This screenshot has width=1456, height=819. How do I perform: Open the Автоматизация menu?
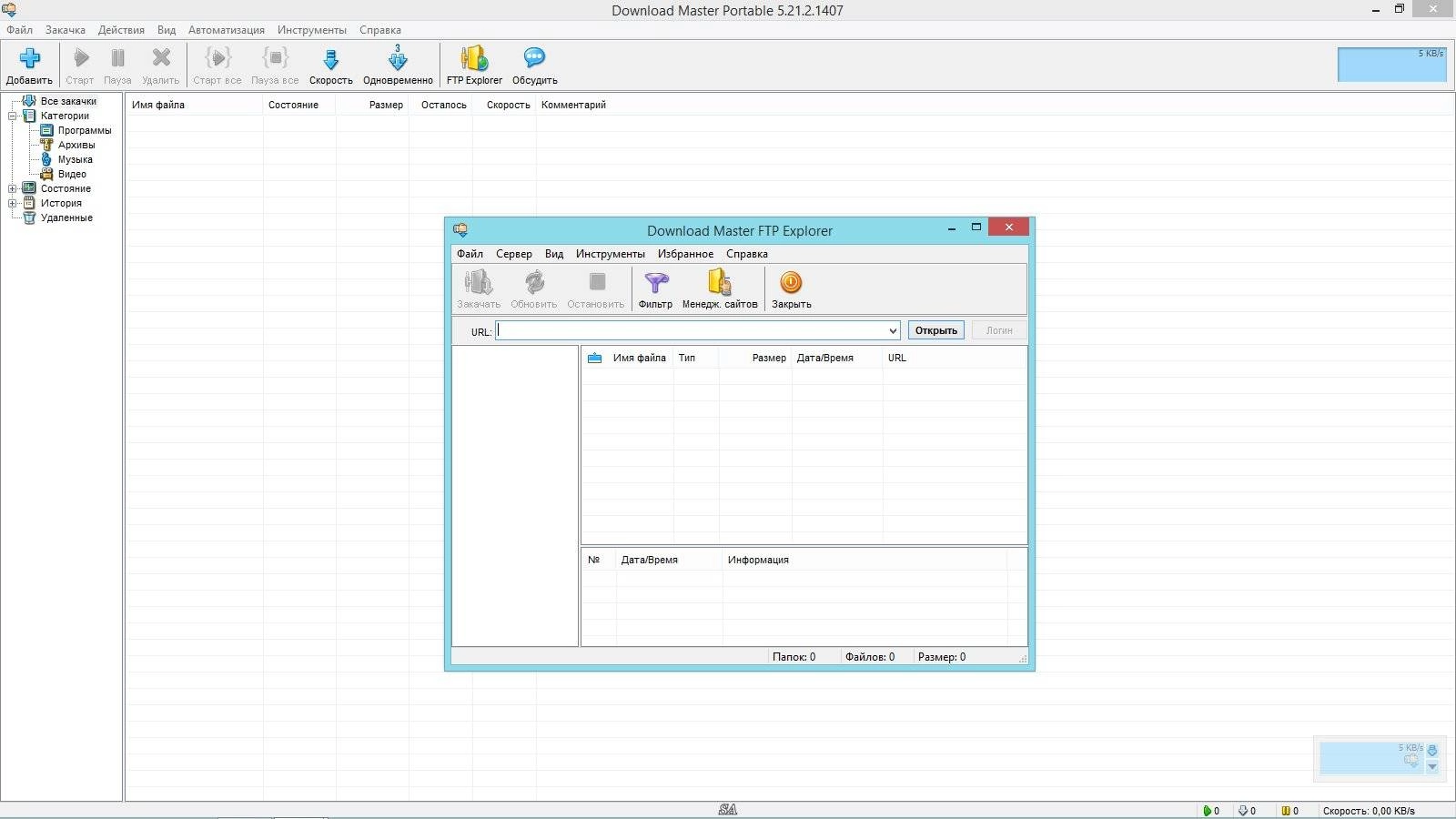[227, 30]
